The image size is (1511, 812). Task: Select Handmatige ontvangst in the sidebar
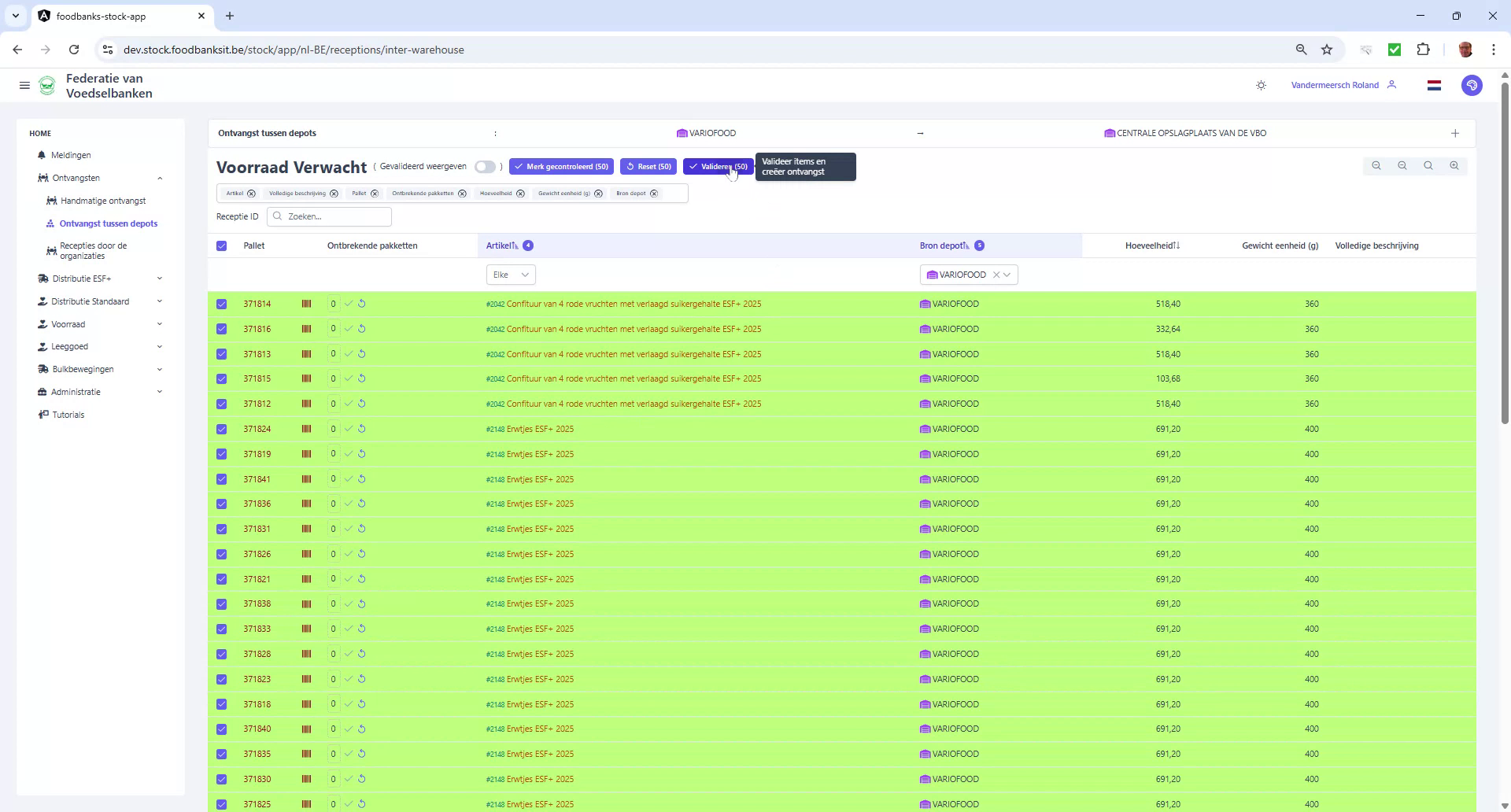pos(105,201)
